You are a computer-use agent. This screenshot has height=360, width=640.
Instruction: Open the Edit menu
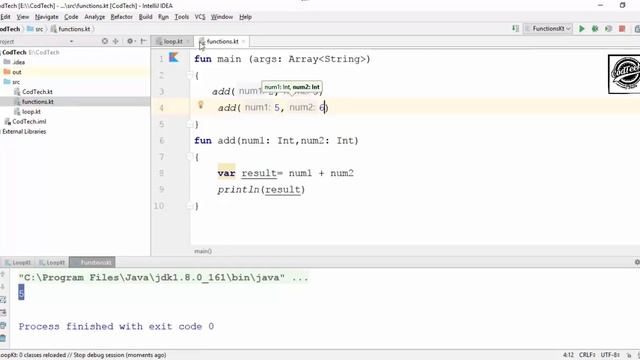click(5, 17)
